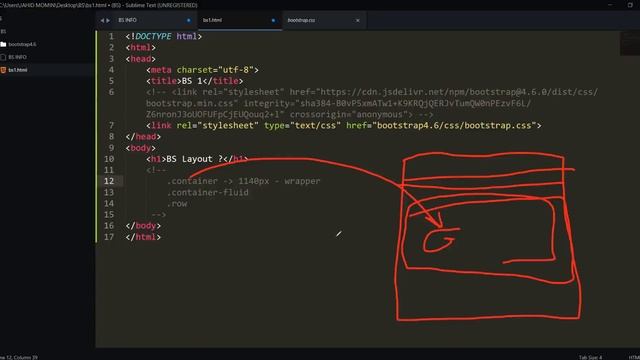
Task: Click line number 7 in gutter
Action: pyautogui.click(x=111, y=125)
